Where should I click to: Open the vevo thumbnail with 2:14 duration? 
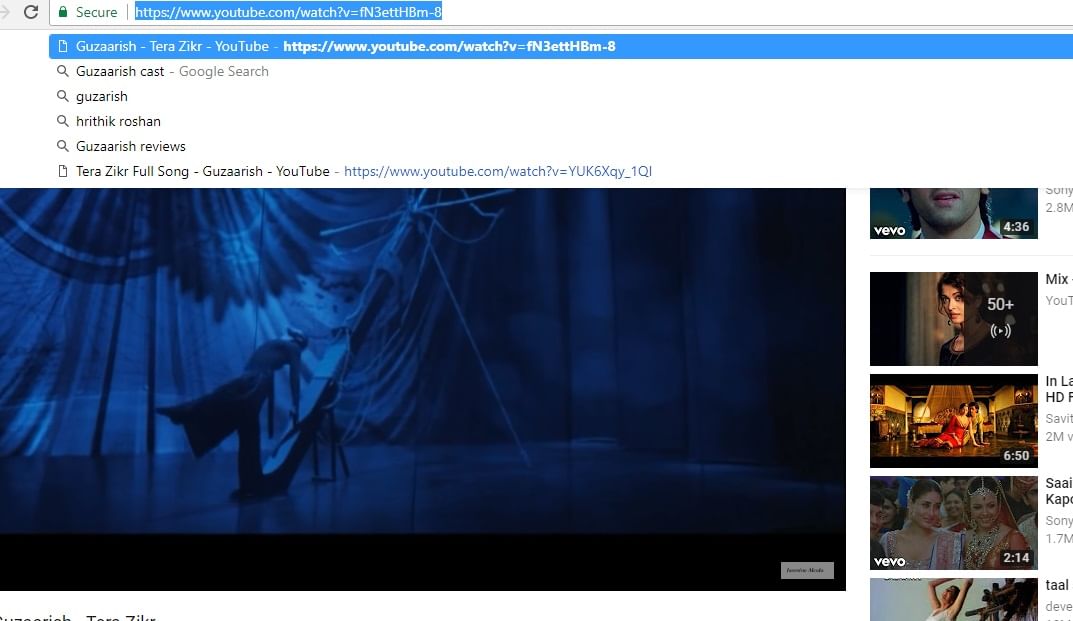(953, 522)
